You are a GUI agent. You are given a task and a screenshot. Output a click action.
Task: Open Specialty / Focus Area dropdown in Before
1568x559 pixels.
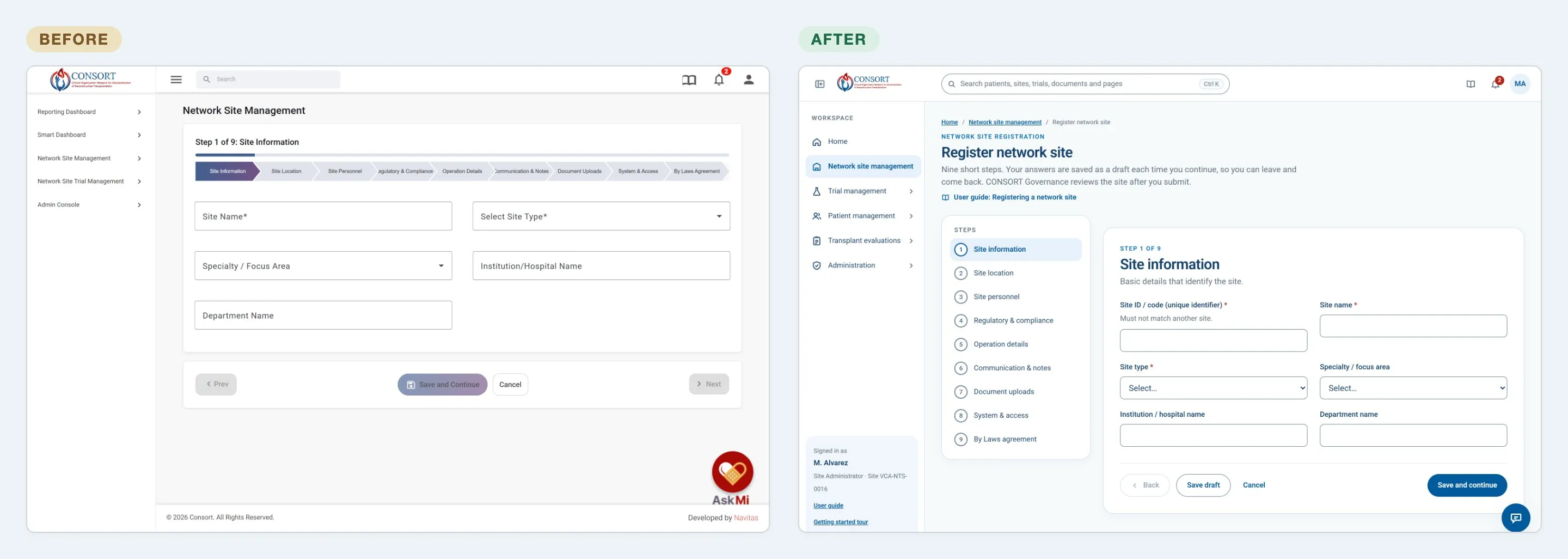[x=323, y=265]
